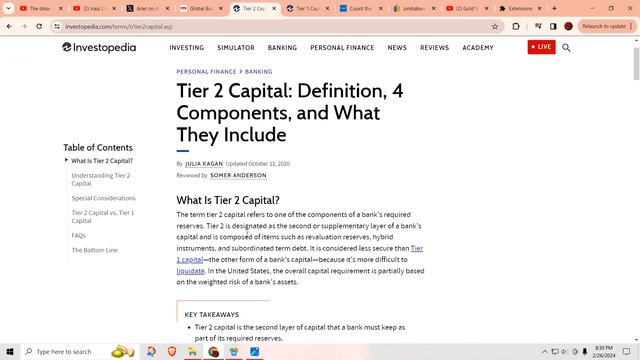
Task: Jump to What Is Tier 2 Capital? section
Action: pos(102,161)
